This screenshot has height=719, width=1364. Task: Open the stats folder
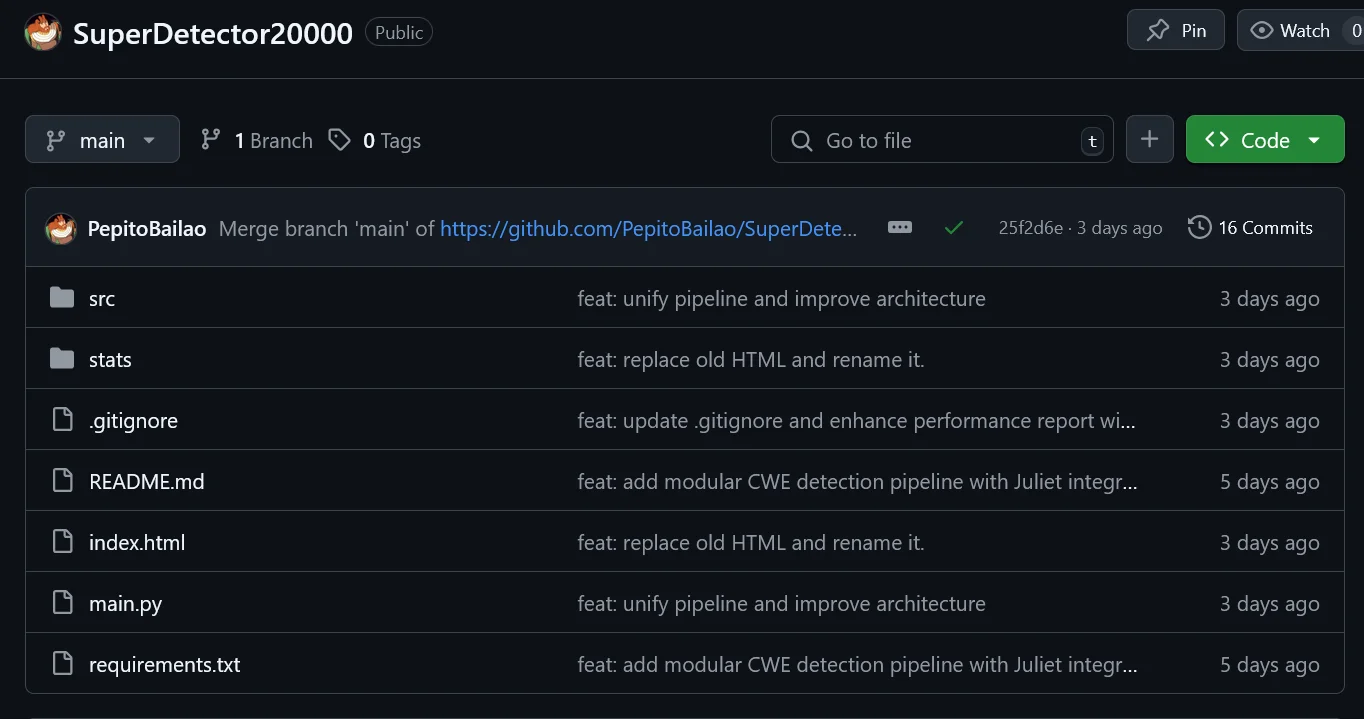pyautogui.click(x=110, y=360)
